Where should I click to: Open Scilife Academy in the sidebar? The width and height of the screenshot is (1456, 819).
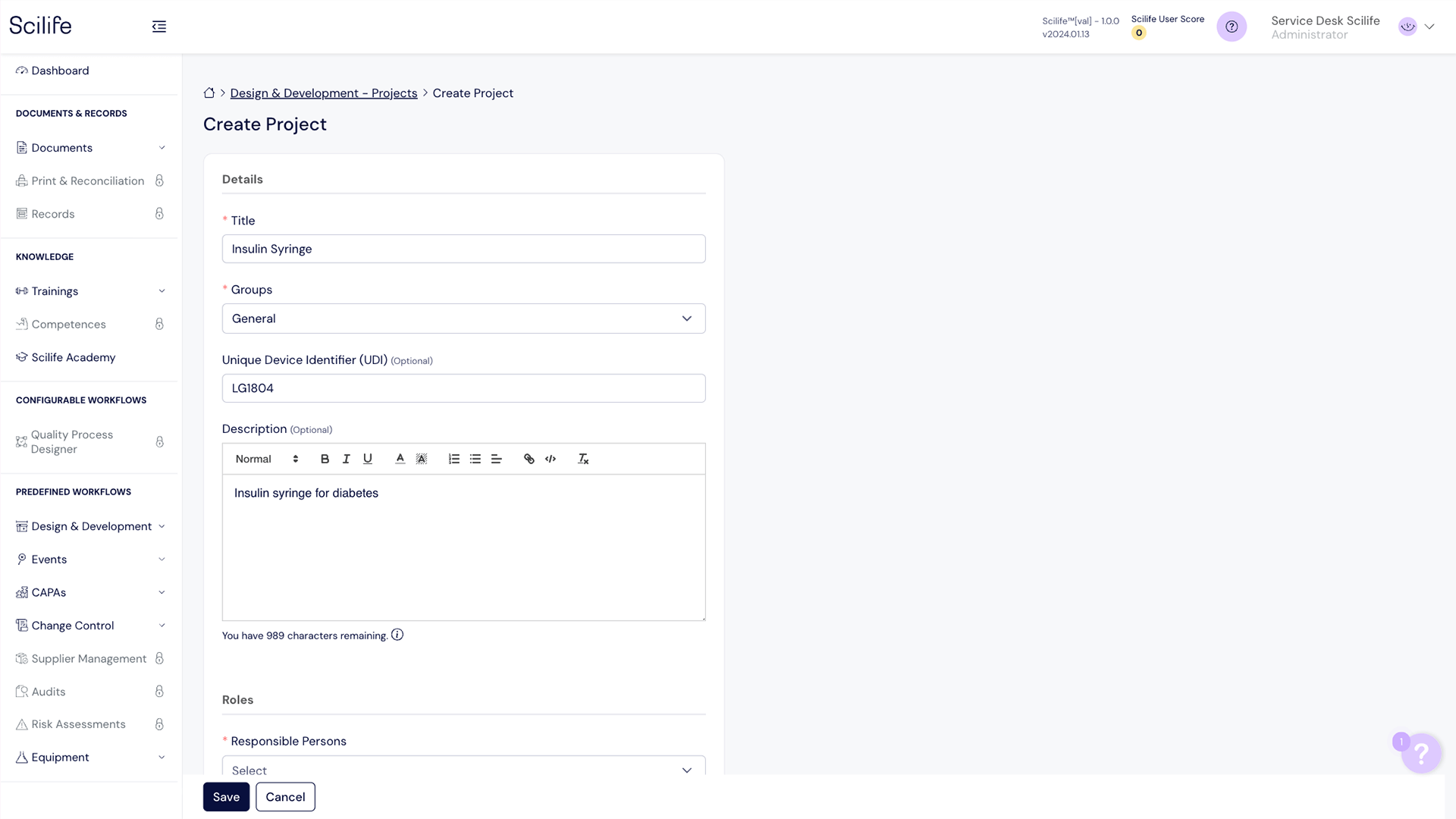point(73,357)
